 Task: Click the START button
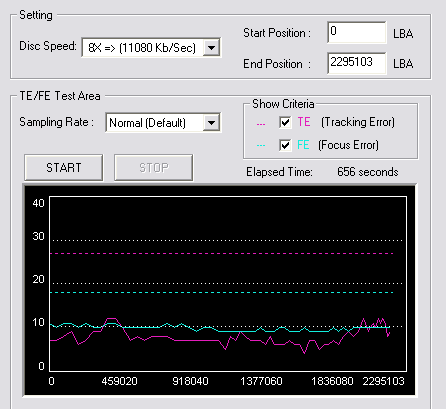(63, 167)
